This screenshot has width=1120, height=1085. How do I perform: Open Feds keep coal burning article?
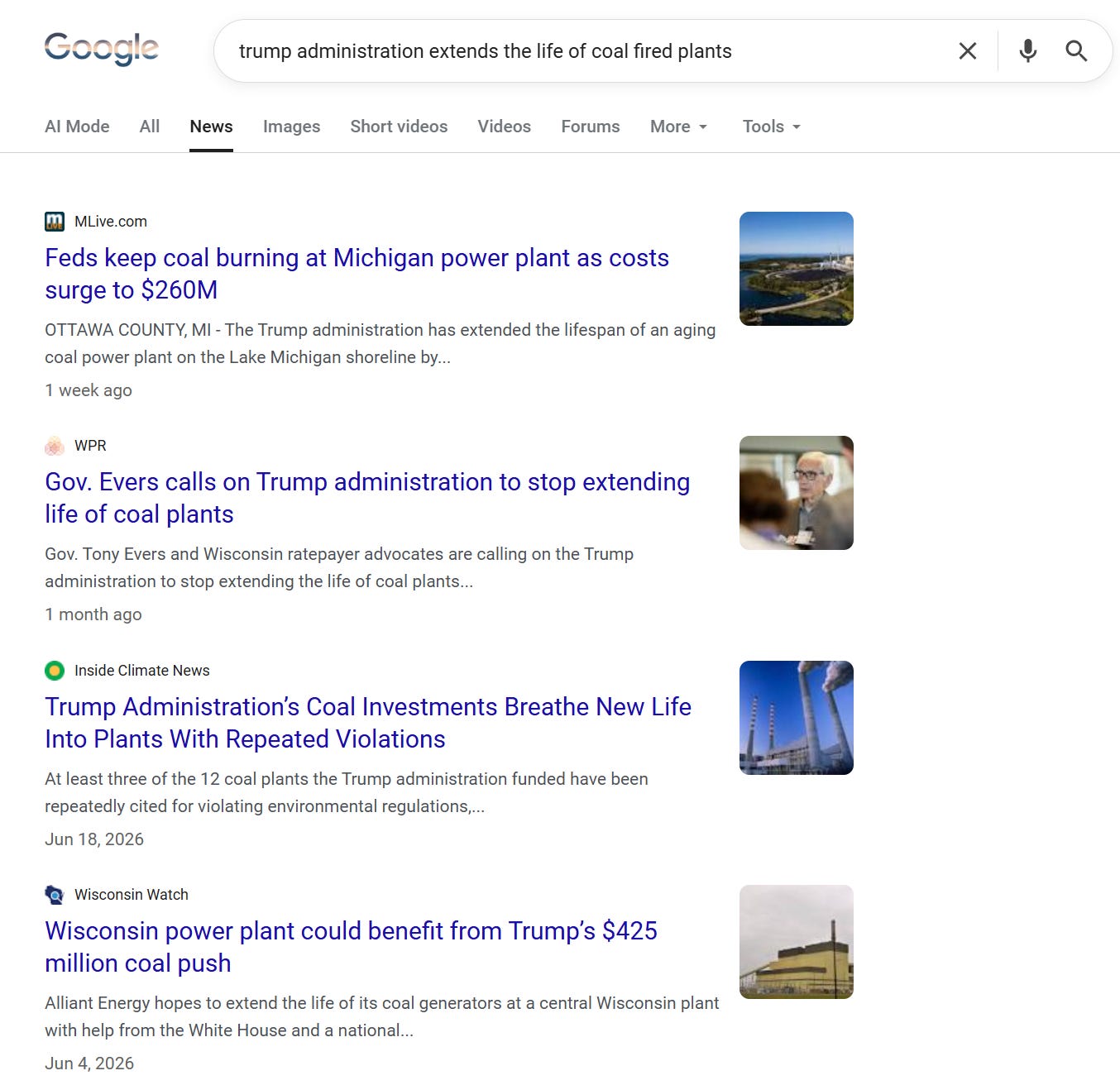point(357,274)
